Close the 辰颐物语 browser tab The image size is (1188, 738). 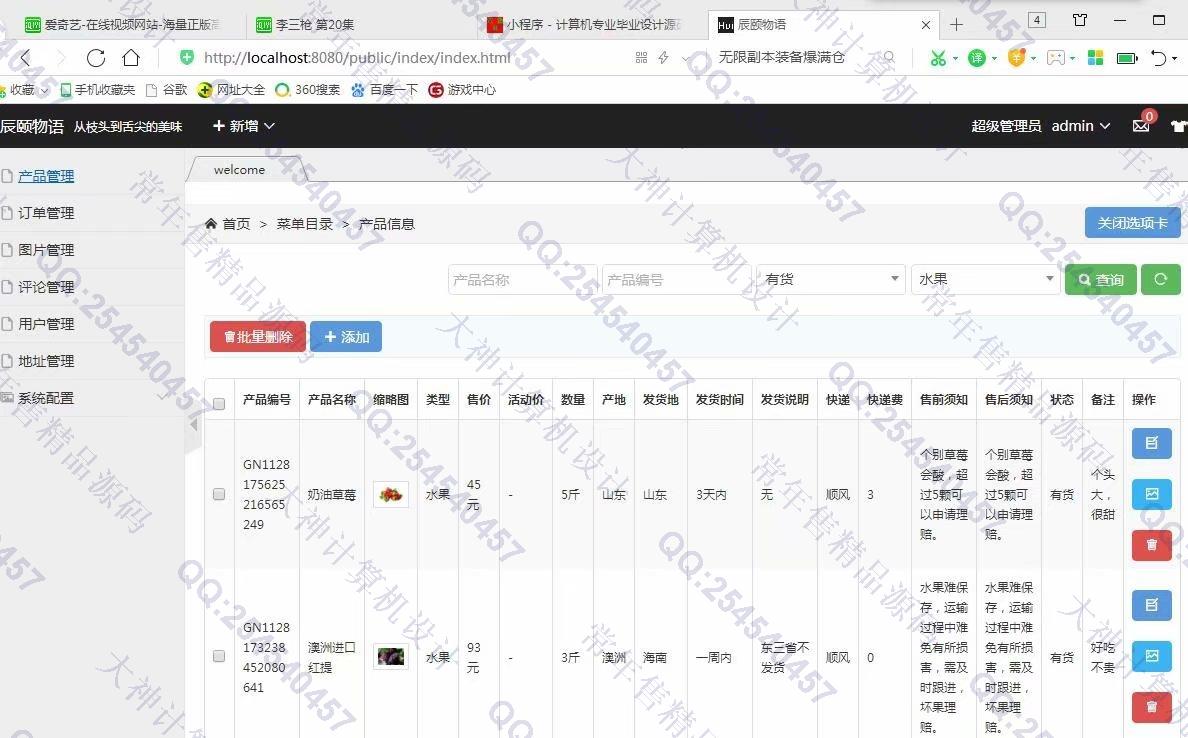(x=926, y=25)
